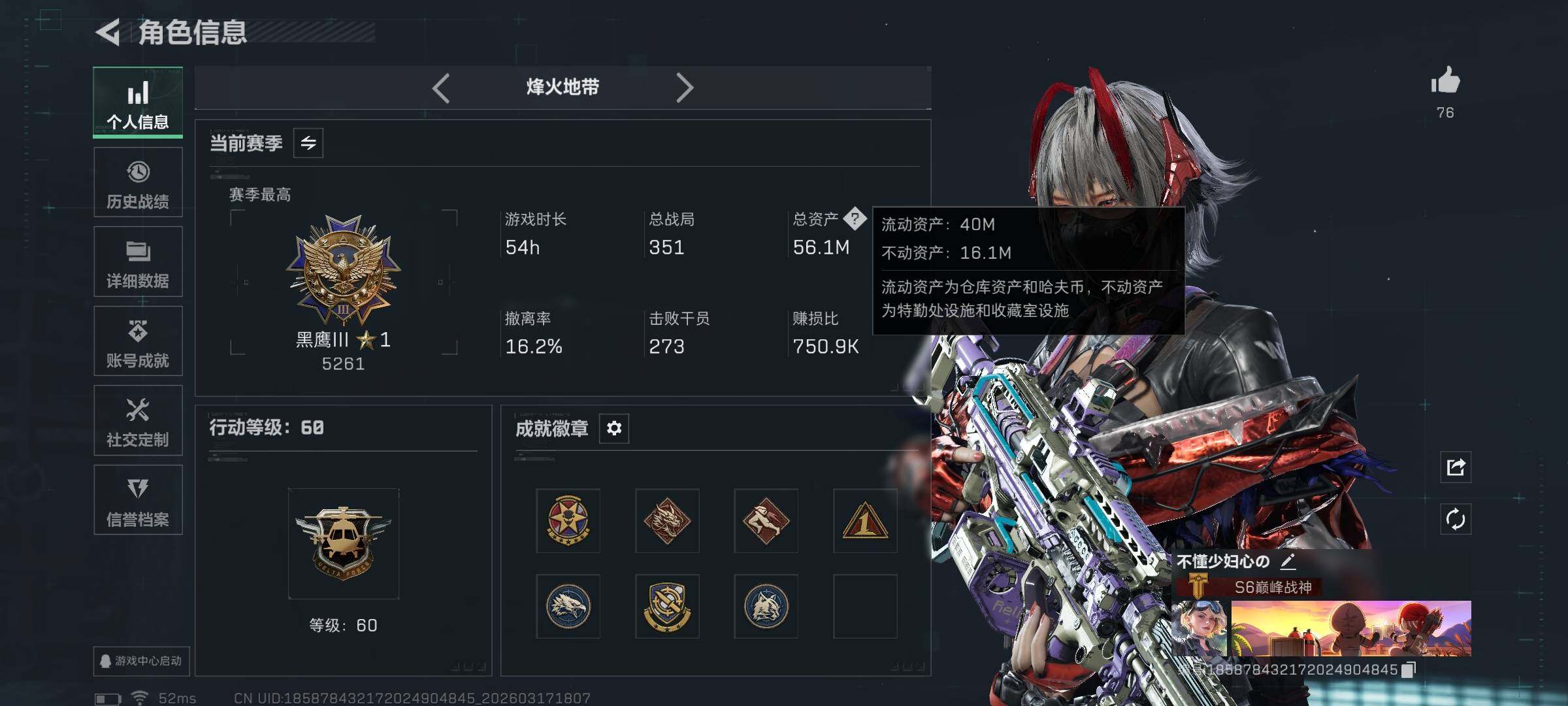Select the empty achievement badge slot
The image size is (1568, 706).
tap(865, 607)
